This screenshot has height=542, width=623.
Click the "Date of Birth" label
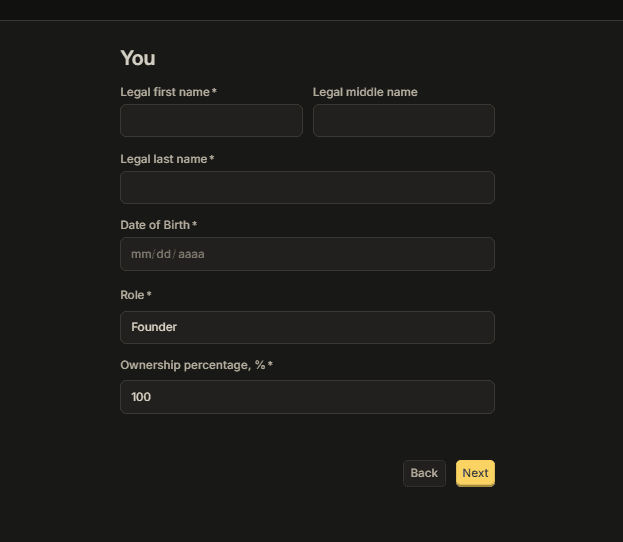click(155, 225)
